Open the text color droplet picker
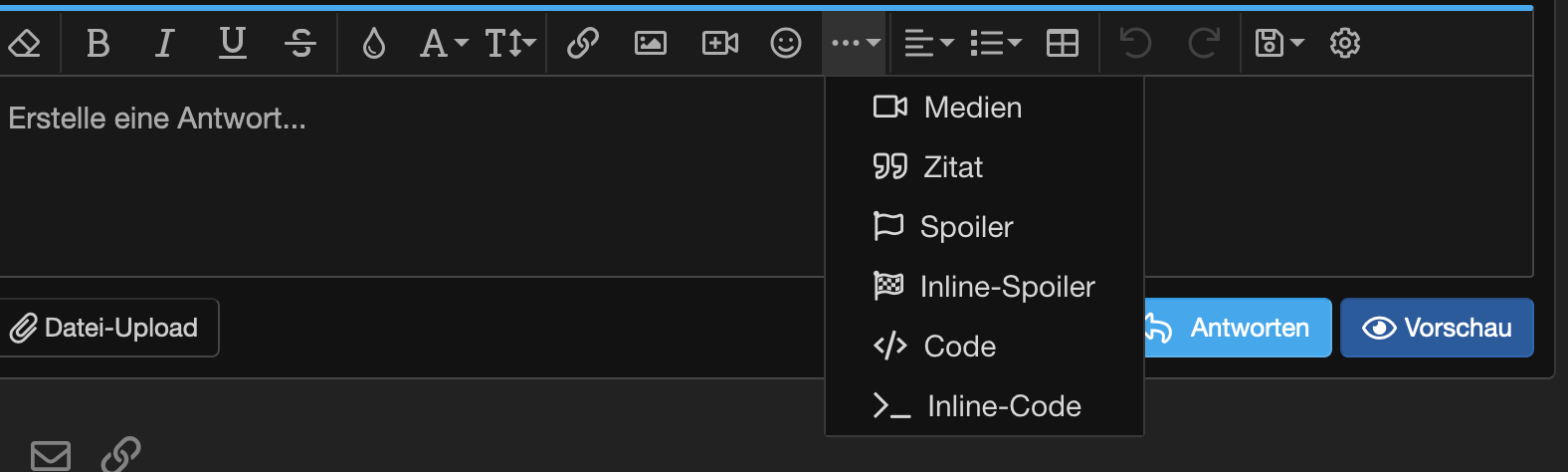Viewport: 1568px width, 472px height. pos(374,43)
